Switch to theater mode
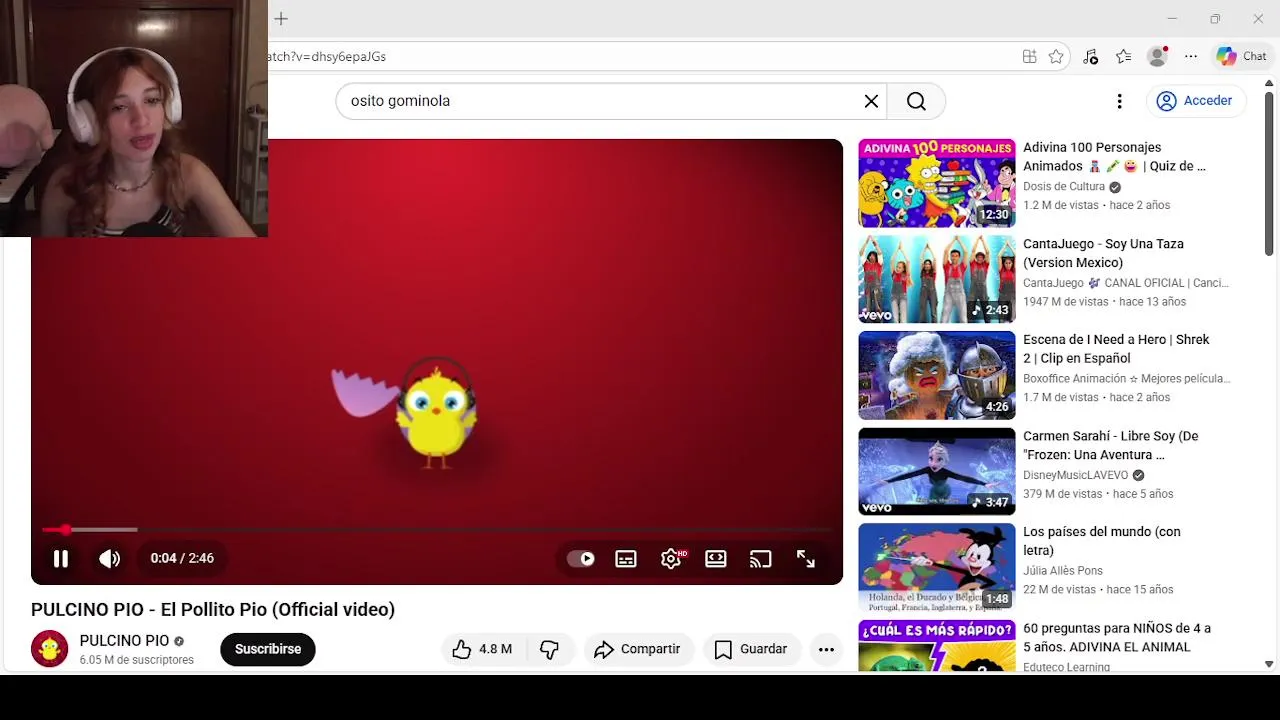1280x720 pixels. [x=716, y=559]
